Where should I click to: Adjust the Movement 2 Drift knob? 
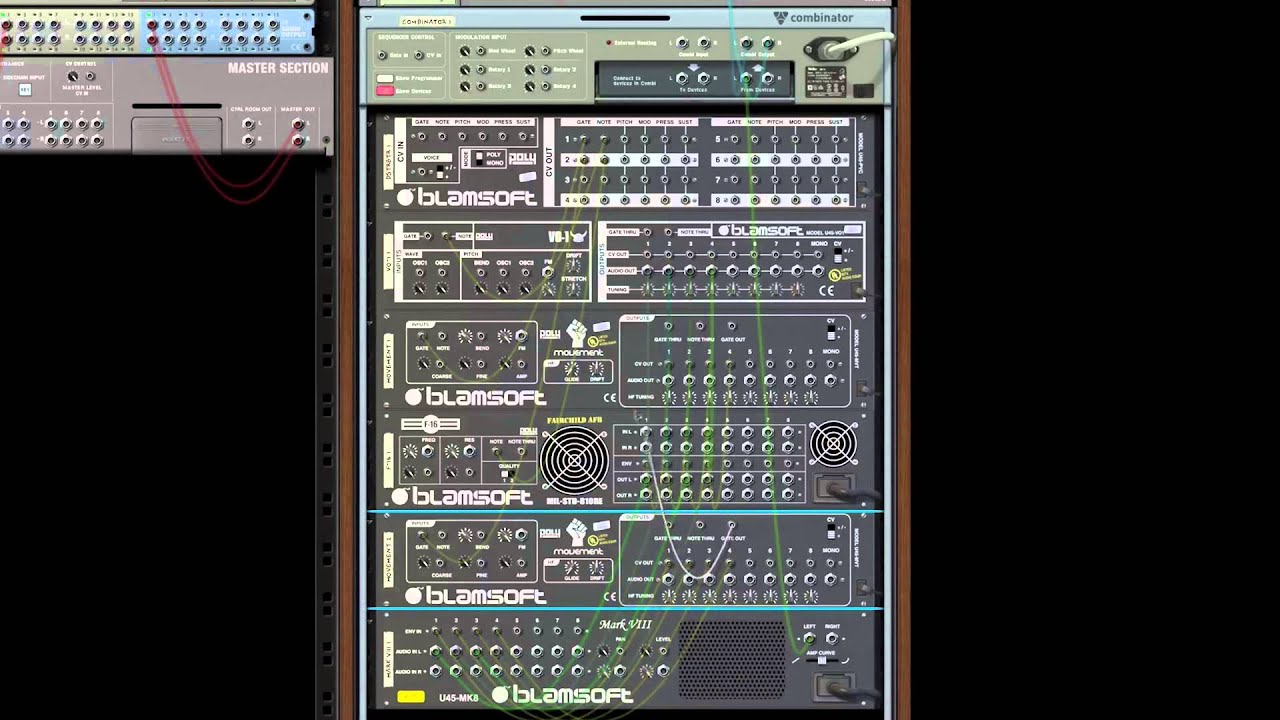[598, 569]
